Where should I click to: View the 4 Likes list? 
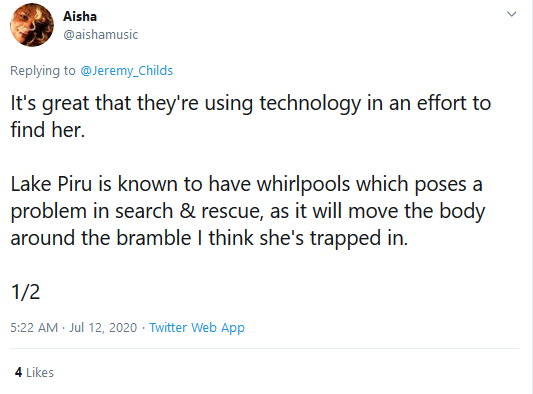[x=34, y=373]
